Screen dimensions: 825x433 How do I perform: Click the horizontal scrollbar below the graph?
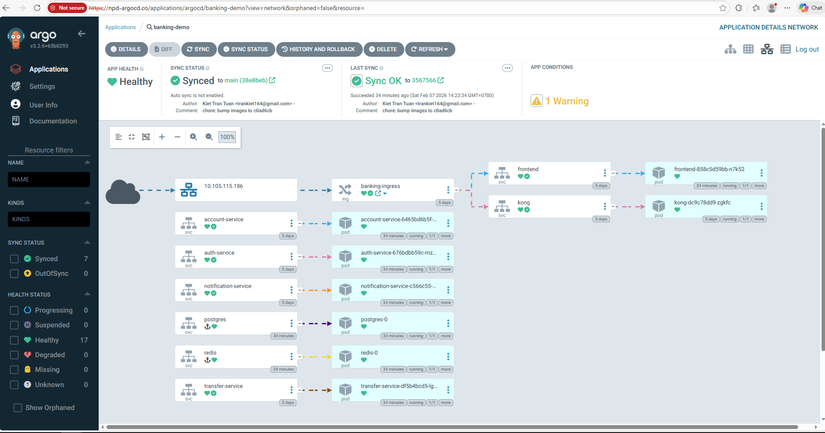452,427
